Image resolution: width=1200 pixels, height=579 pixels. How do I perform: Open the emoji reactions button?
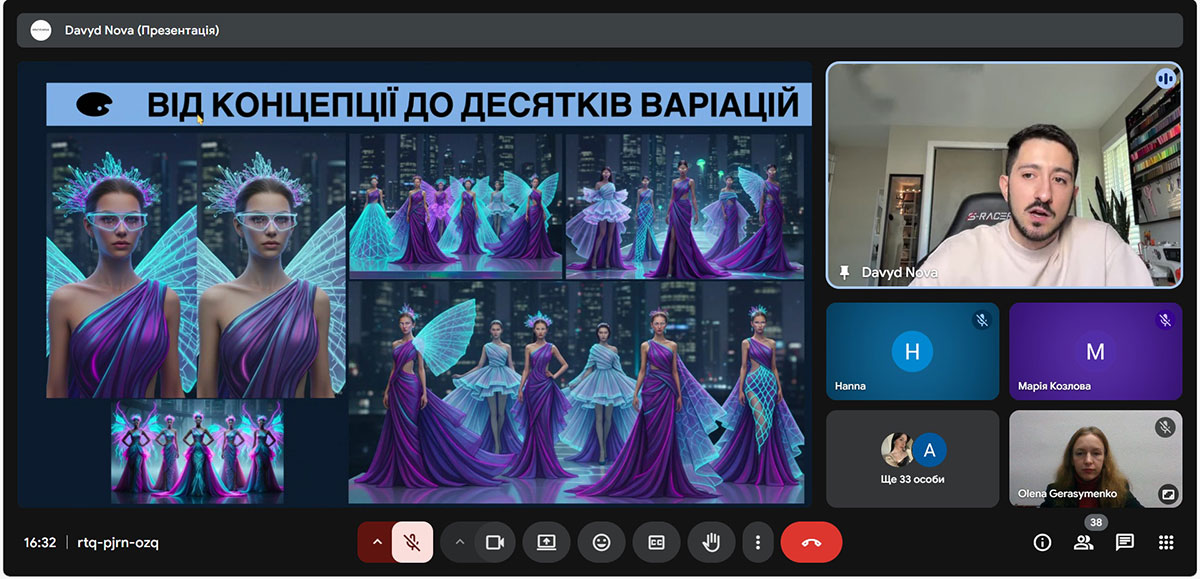tap(601, 542)
